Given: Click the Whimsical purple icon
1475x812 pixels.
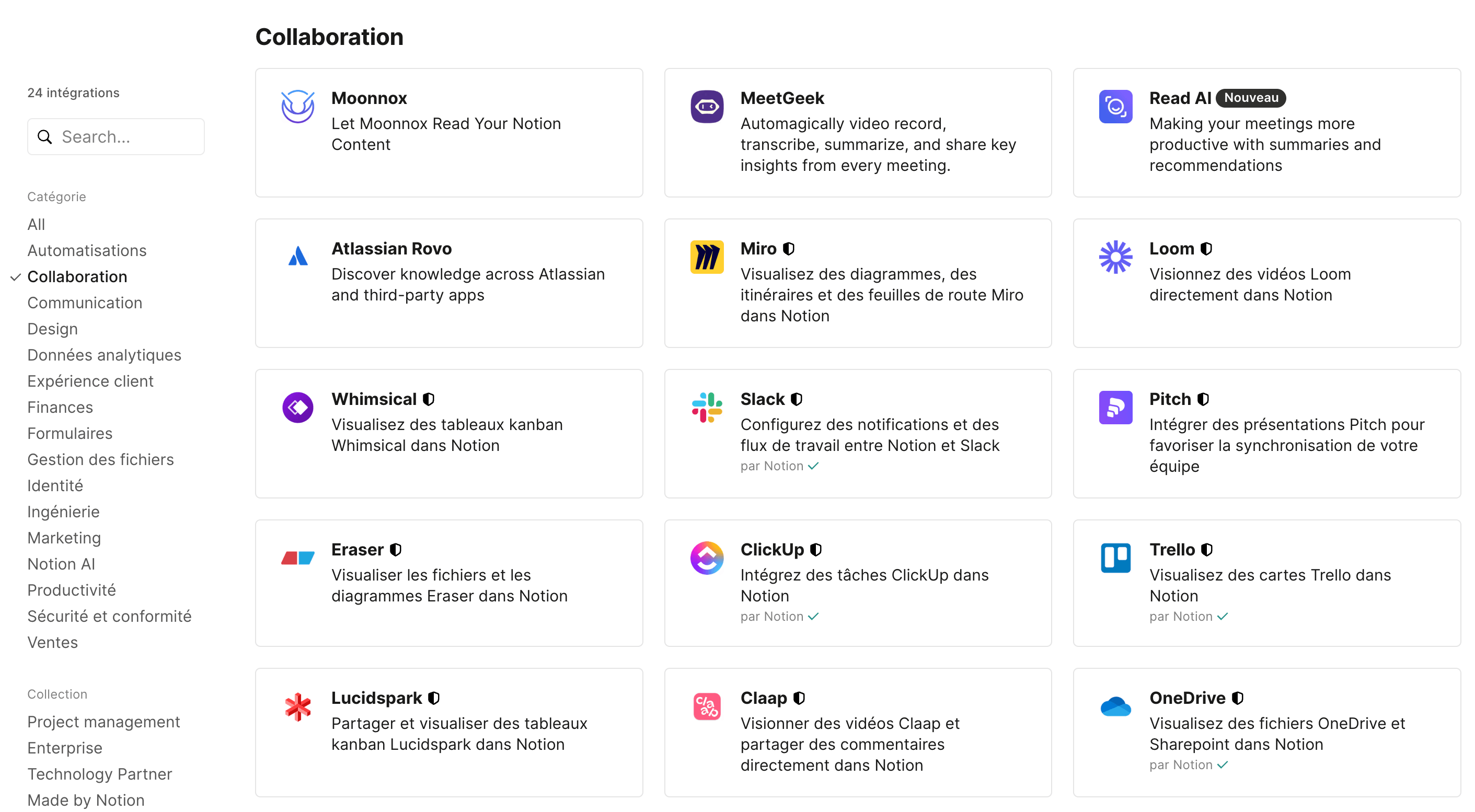Looking at the screenshot, I should click(298, 408).
